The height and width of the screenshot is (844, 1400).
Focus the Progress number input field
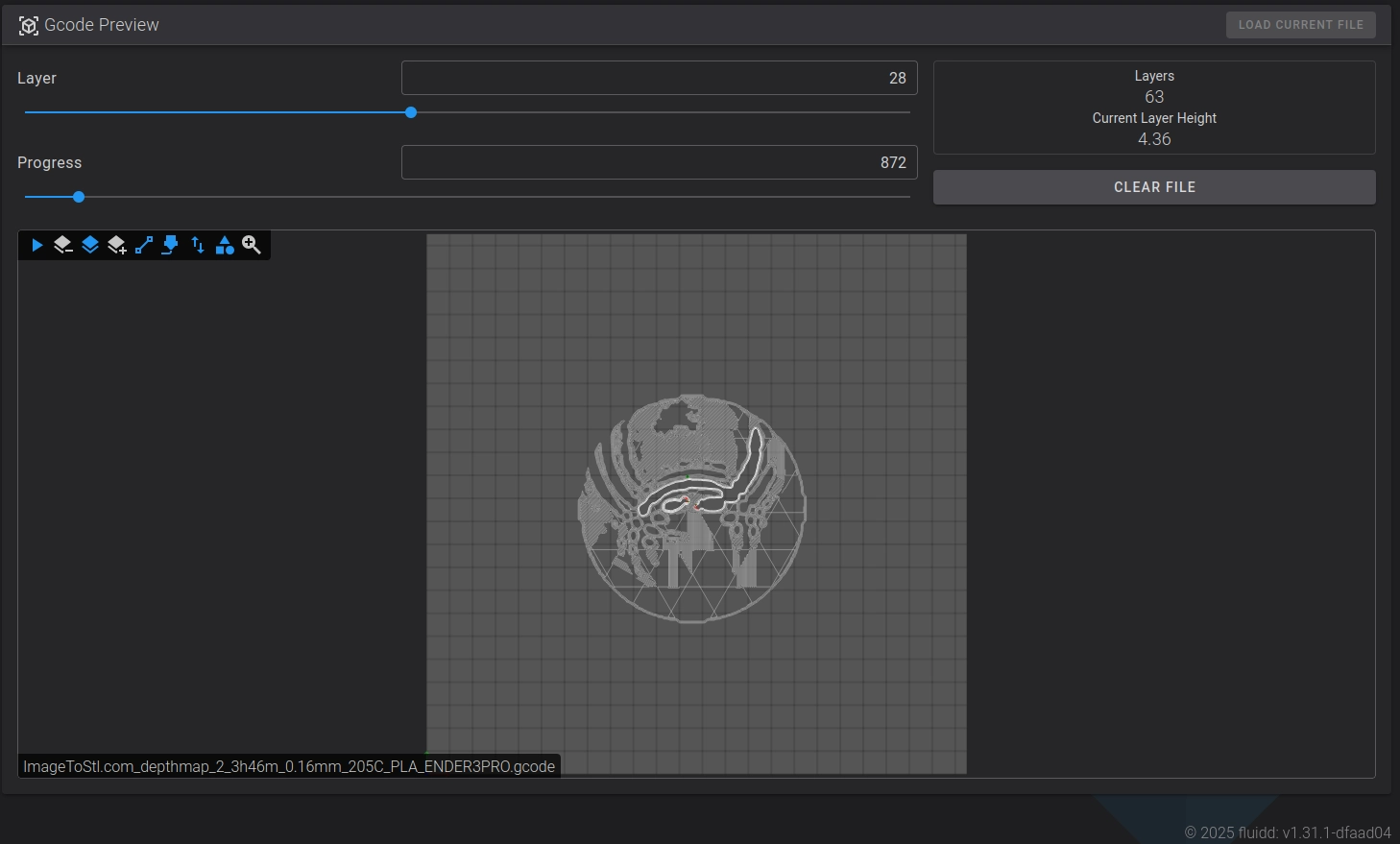[659, 162]
